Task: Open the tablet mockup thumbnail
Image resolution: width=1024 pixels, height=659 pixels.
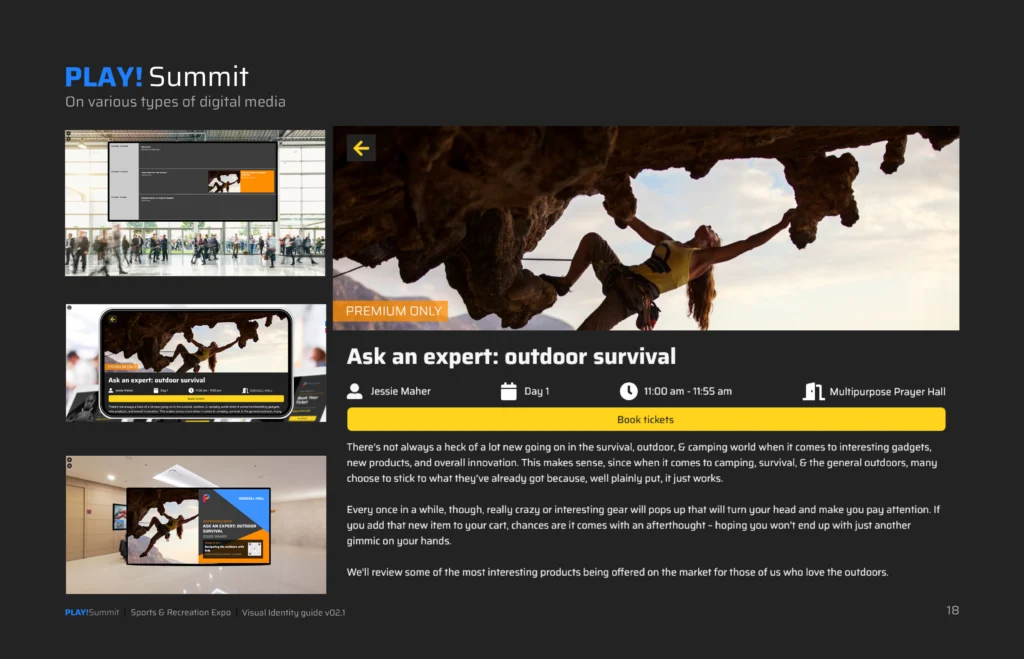Action: tap(196, 362)
